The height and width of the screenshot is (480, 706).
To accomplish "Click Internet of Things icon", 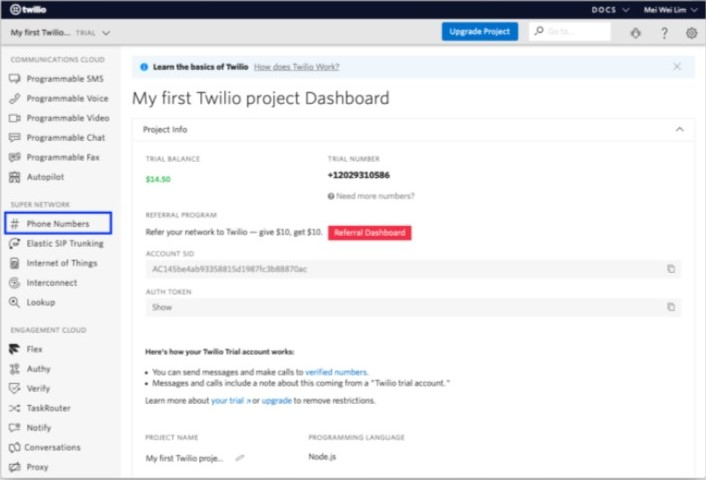I will point(15,263).
